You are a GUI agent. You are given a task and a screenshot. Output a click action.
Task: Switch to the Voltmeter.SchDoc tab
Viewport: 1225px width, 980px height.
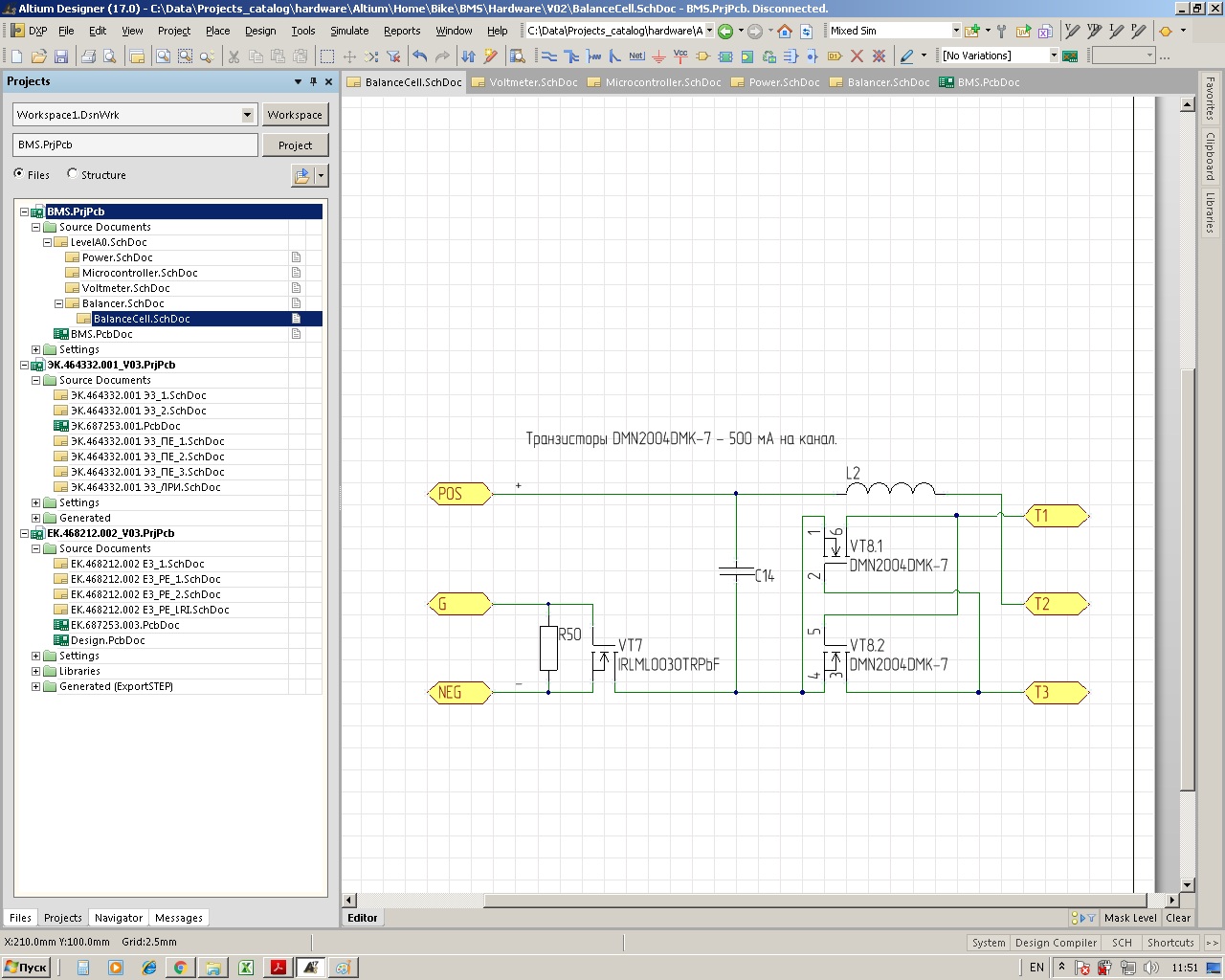532,82
